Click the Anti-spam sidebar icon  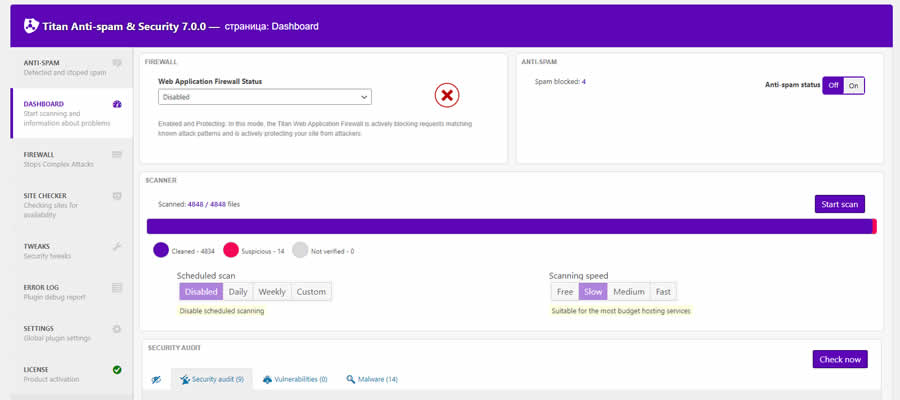[x=117, y=63]
